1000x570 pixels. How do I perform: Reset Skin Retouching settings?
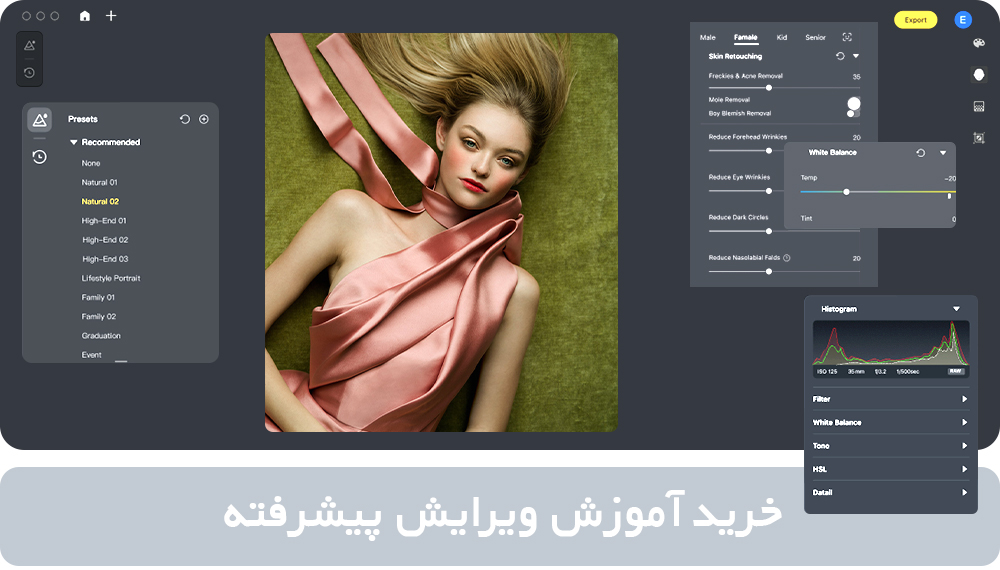841,56
